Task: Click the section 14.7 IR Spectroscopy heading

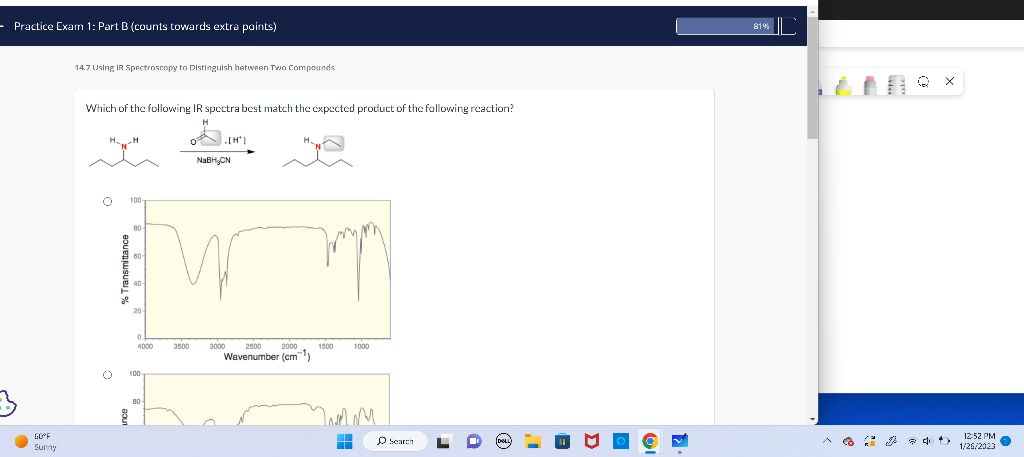Action: tap(206, 68)
